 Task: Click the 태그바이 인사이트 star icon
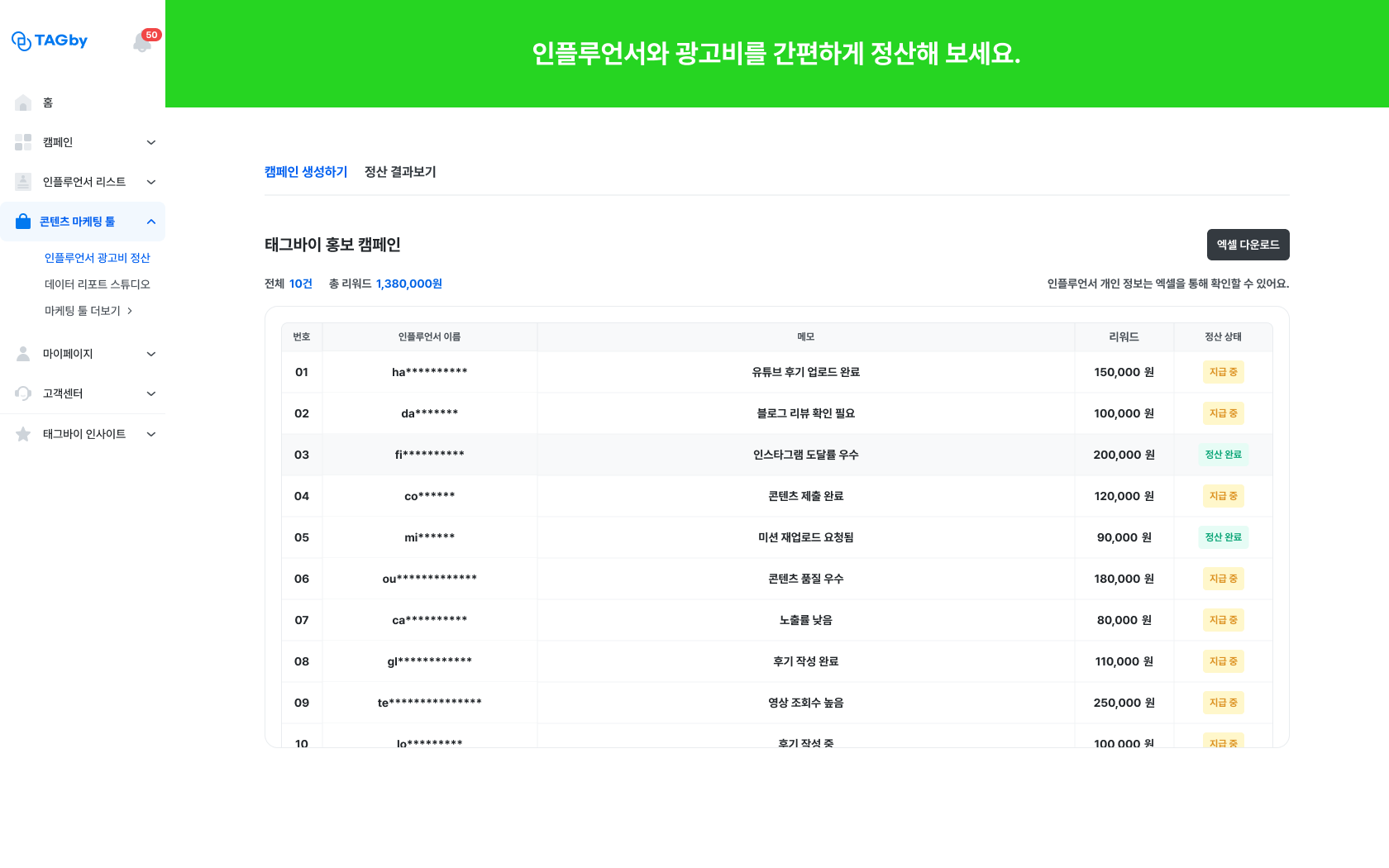(23, 434)
